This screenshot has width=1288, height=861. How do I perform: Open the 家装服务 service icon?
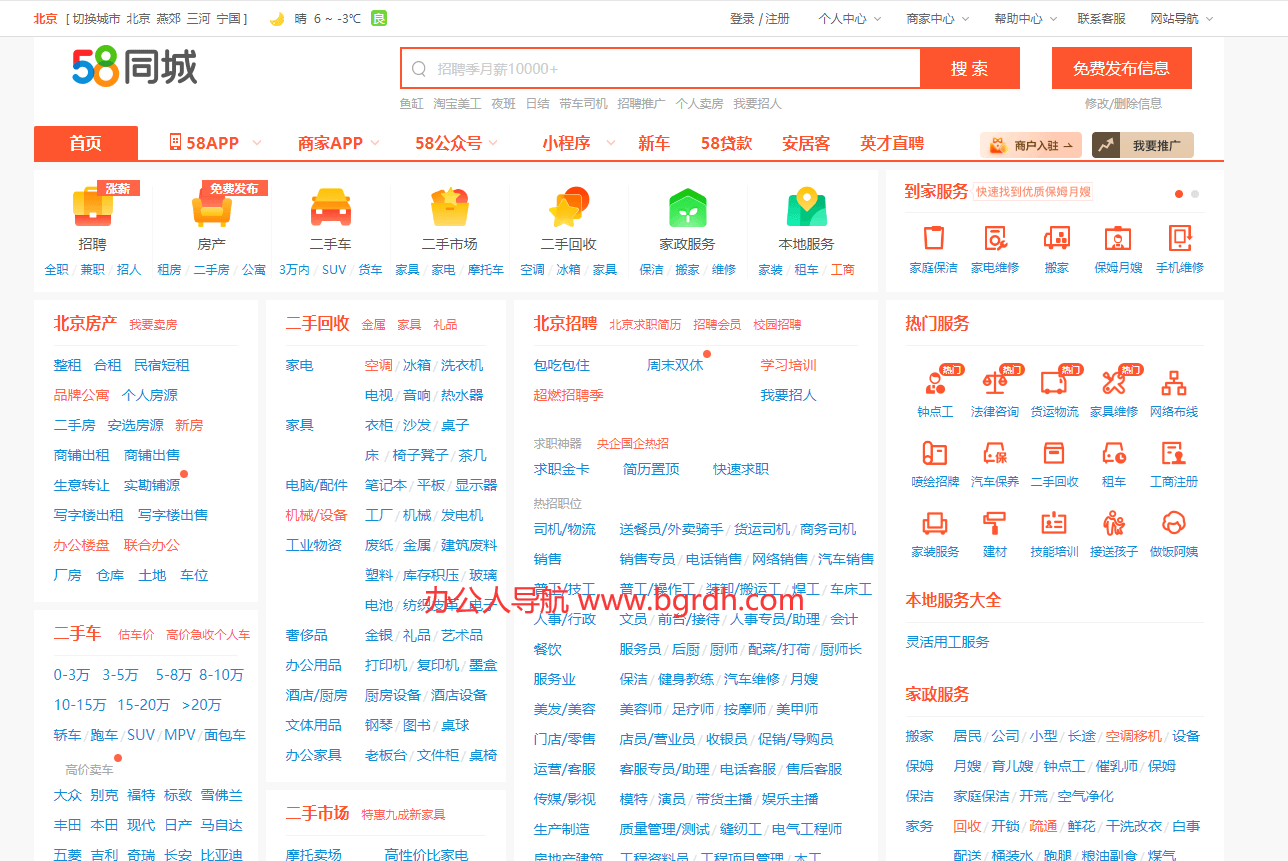coord(935,522)
